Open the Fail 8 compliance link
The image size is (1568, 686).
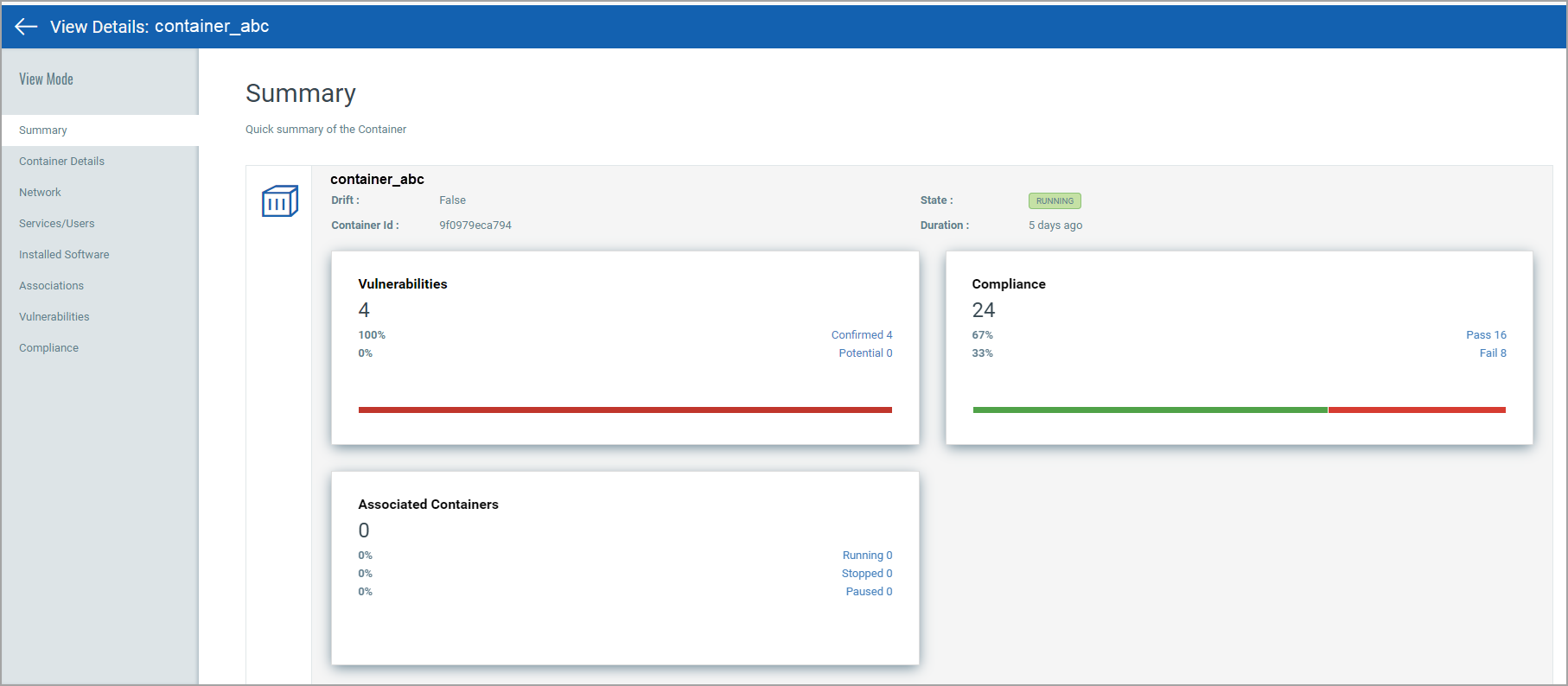(x=1493, y=353)
